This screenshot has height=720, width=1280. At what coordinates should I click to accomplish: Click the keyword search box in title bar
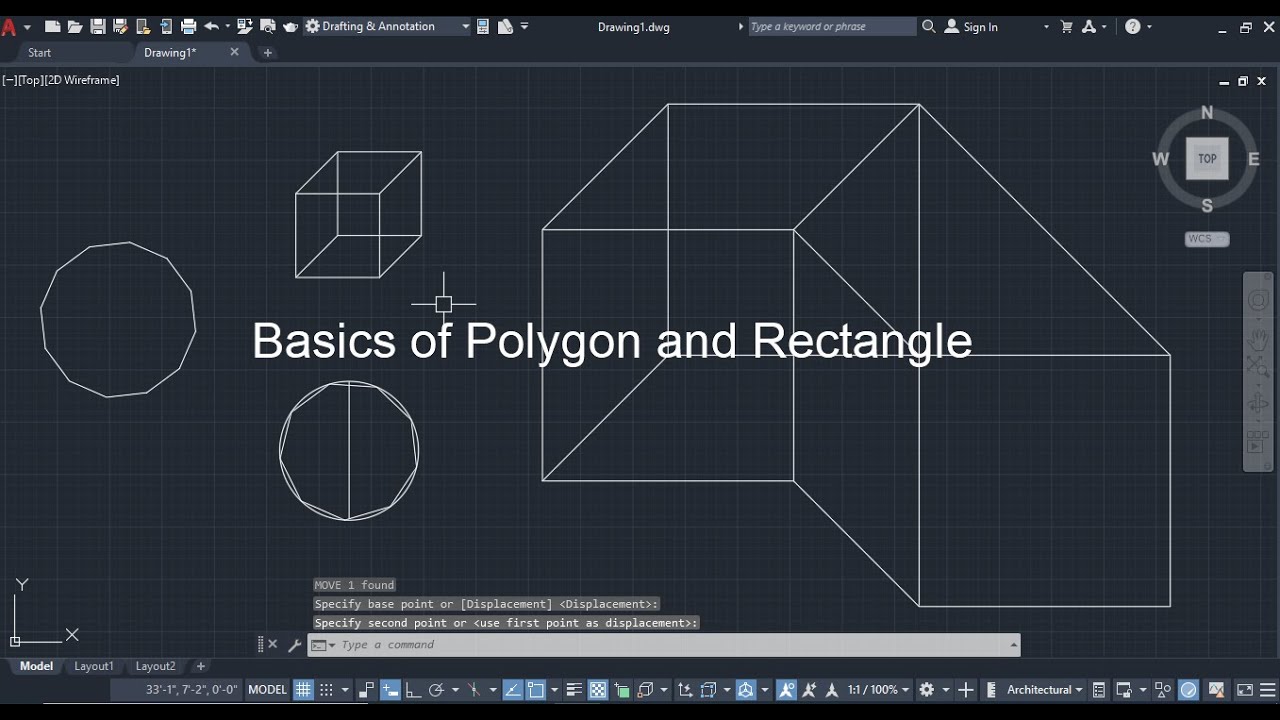coord(831,27)
